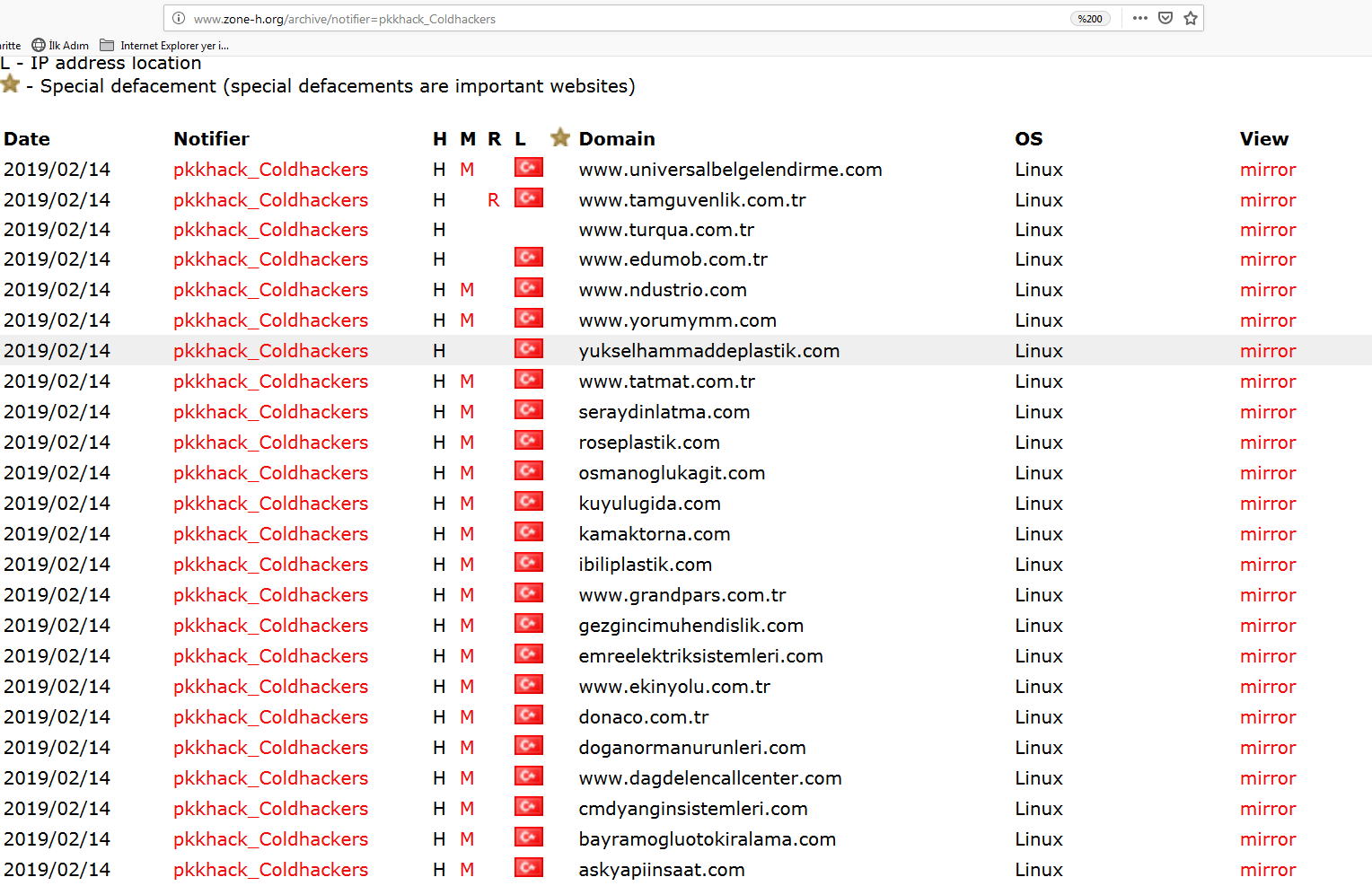This screenshot has height=886, width=1372.
Task: Open mirror link for kuyulugida.com
Action: 1267,504
